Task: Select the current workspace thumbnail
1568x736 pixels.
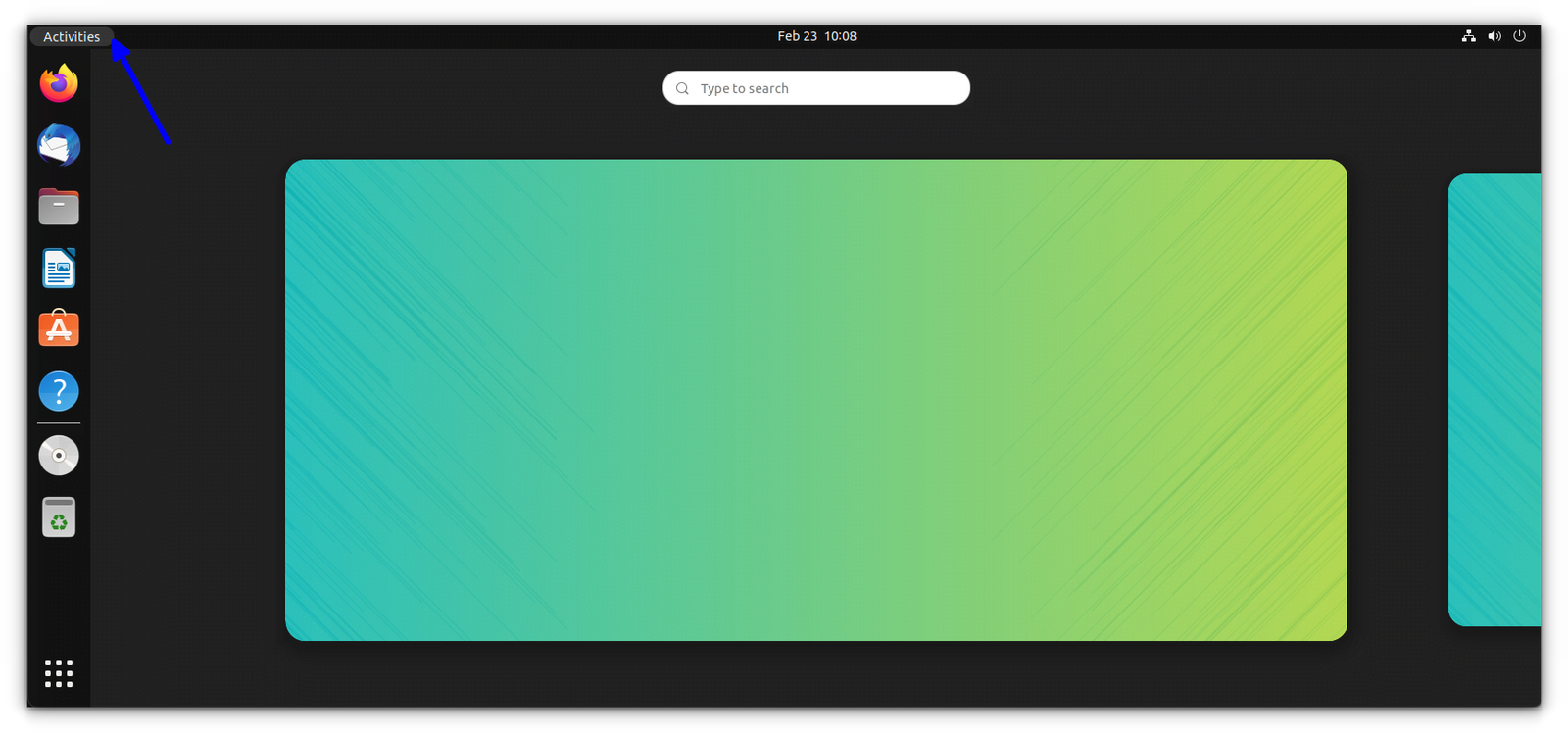Action: [816, 400]
